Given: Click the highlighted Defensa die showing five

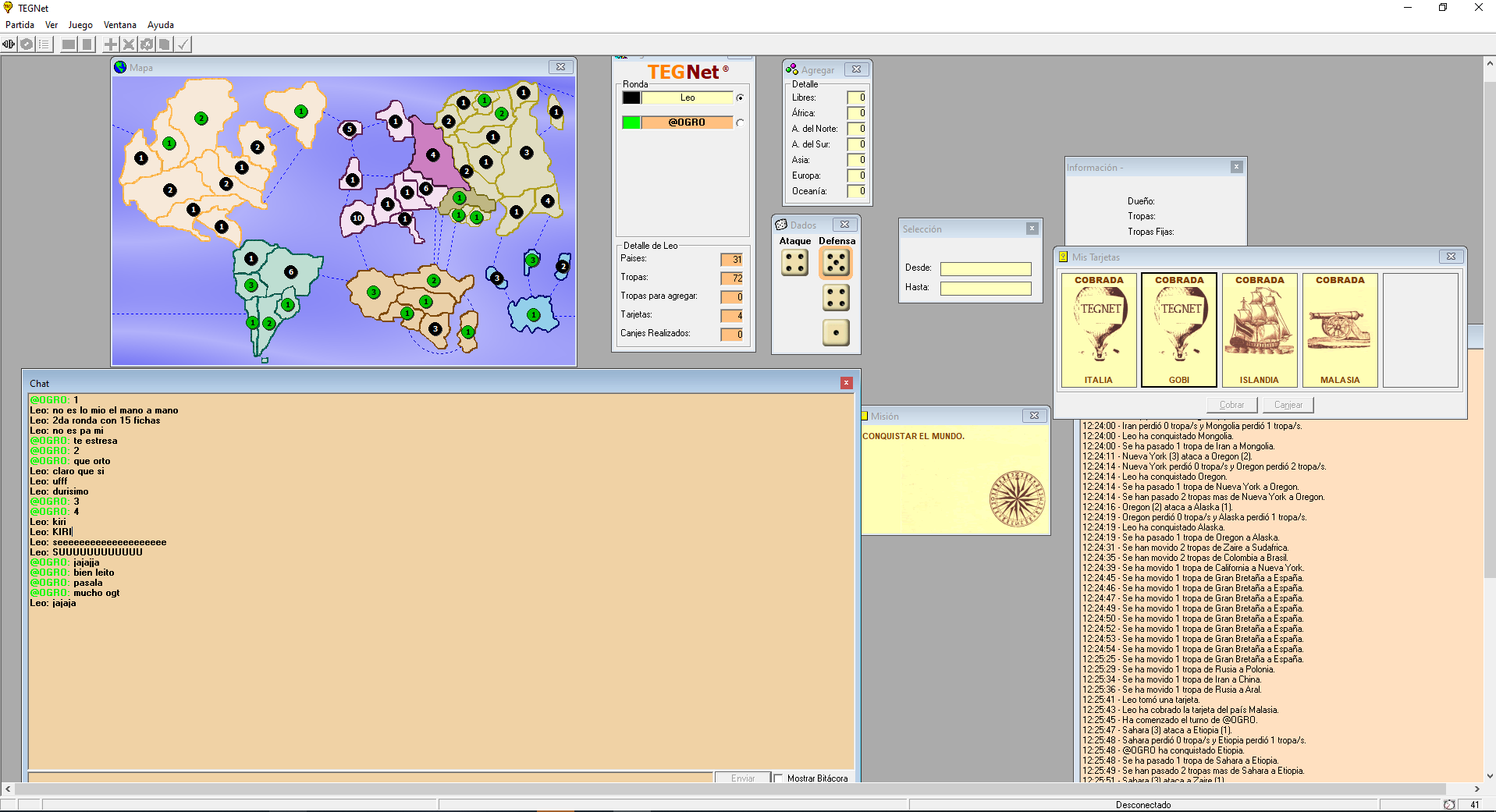Looking at the screenshot, I should (836, 263).
